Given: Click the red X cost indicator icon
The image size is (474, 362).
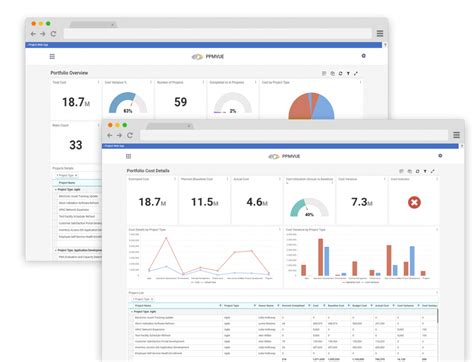Looking at the screenshot, I should click(x=414, y=202).
